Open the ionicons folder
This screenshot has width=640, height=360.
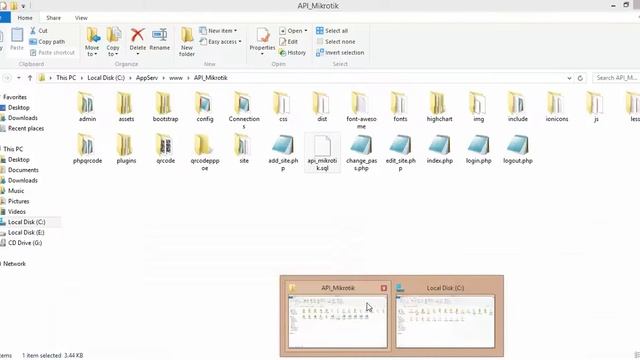click(x=557, y=107)
